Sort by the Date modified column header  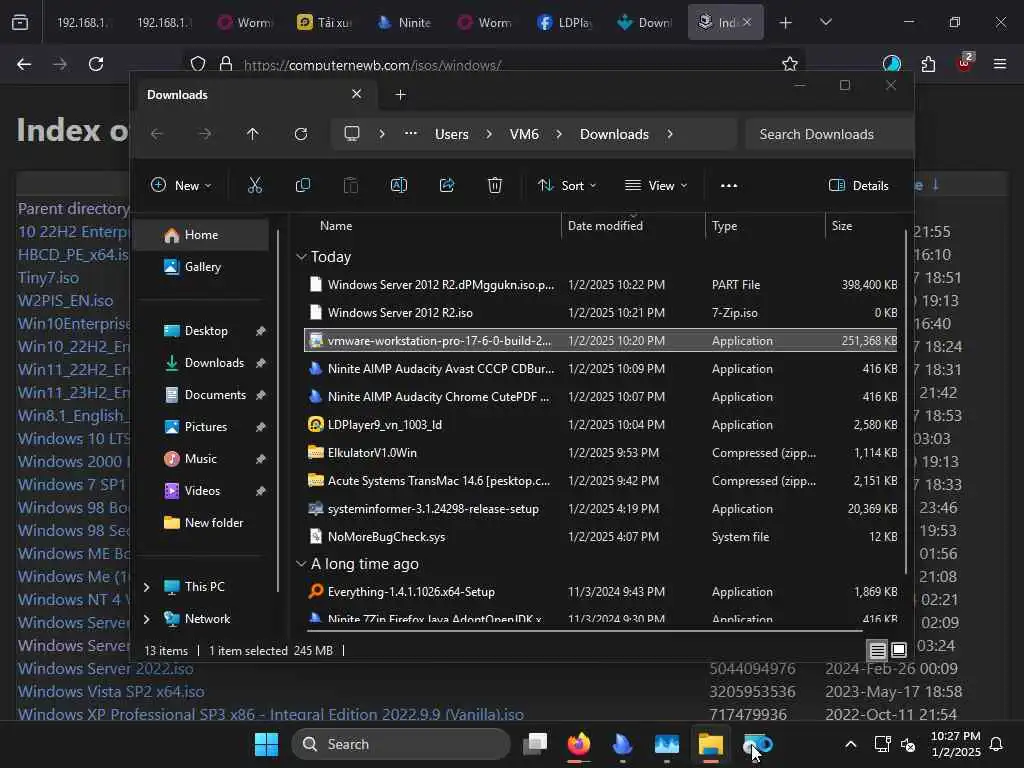click(x=605, y=226)
